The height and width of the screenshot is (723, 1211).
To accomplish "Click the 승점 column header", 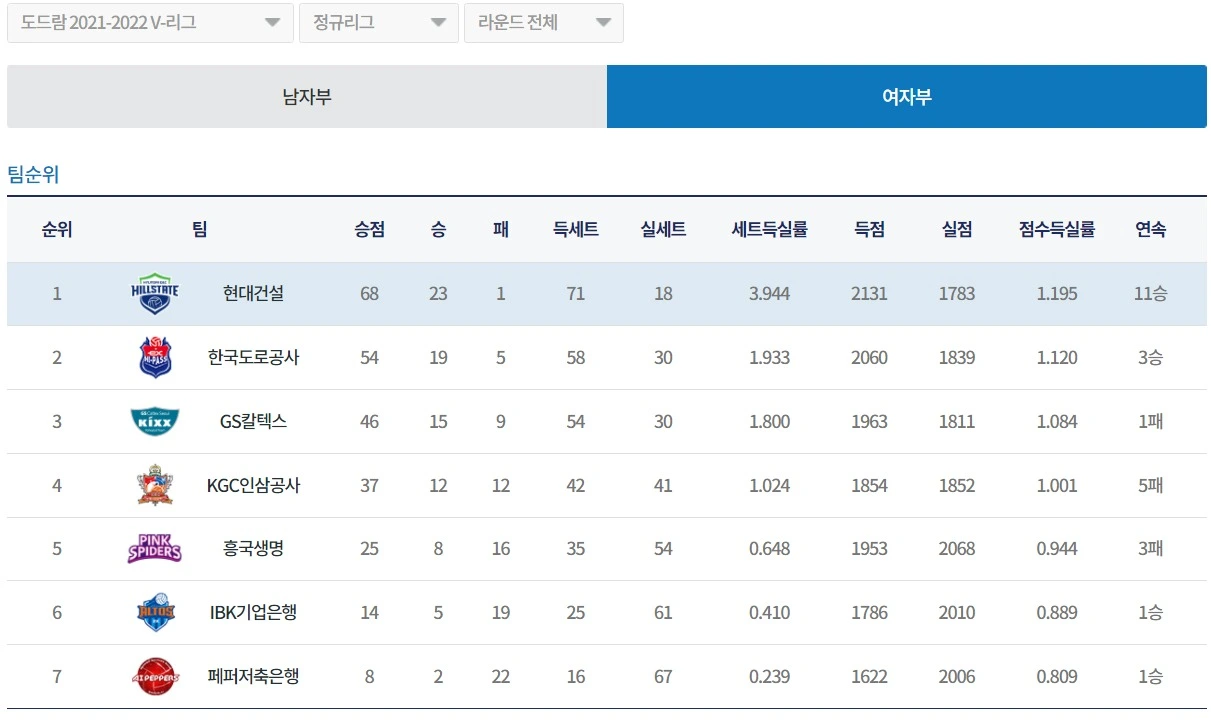I will (369, 229).
